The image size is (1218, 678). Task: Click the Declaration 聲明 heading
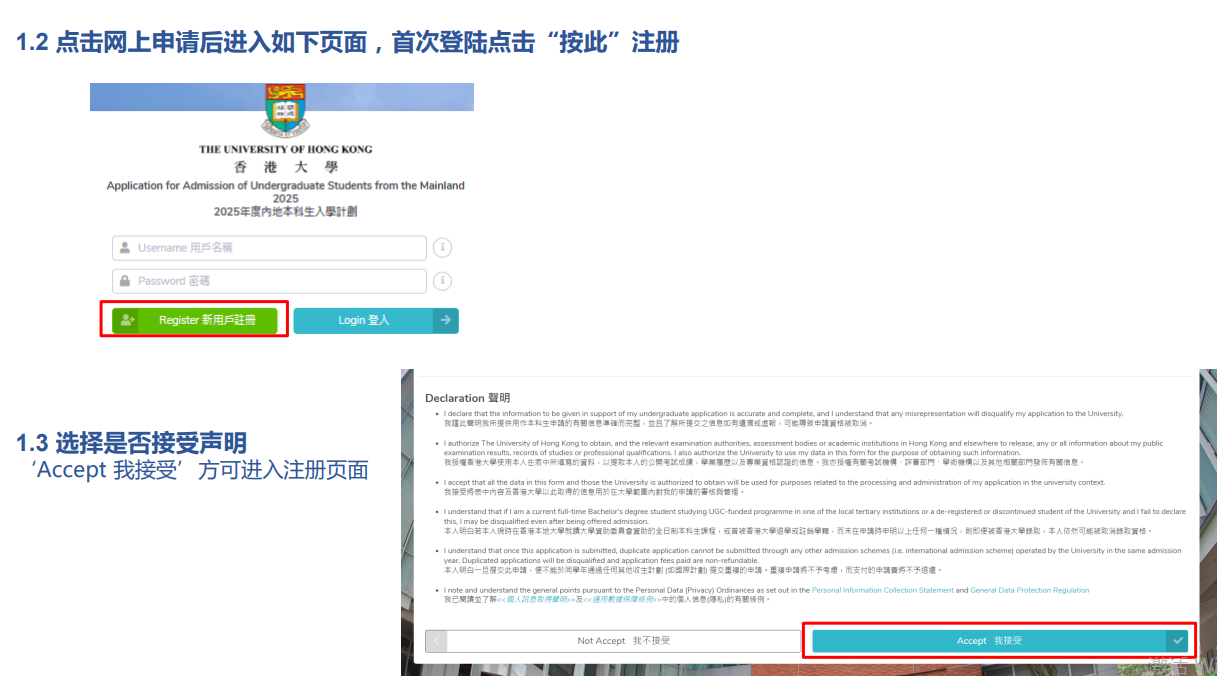pyautogui.click(x=467, y=398)
